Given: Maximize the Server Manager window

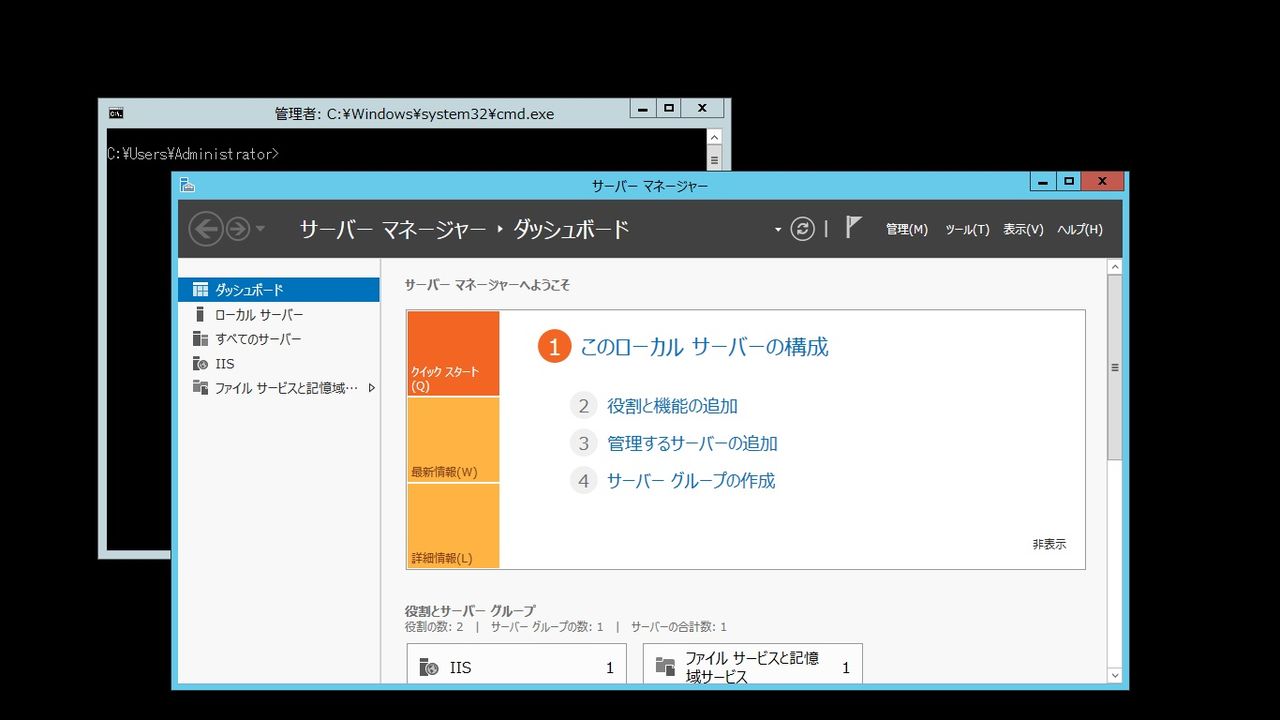Looking at the screenshot, I should (x=1069, y=181).
